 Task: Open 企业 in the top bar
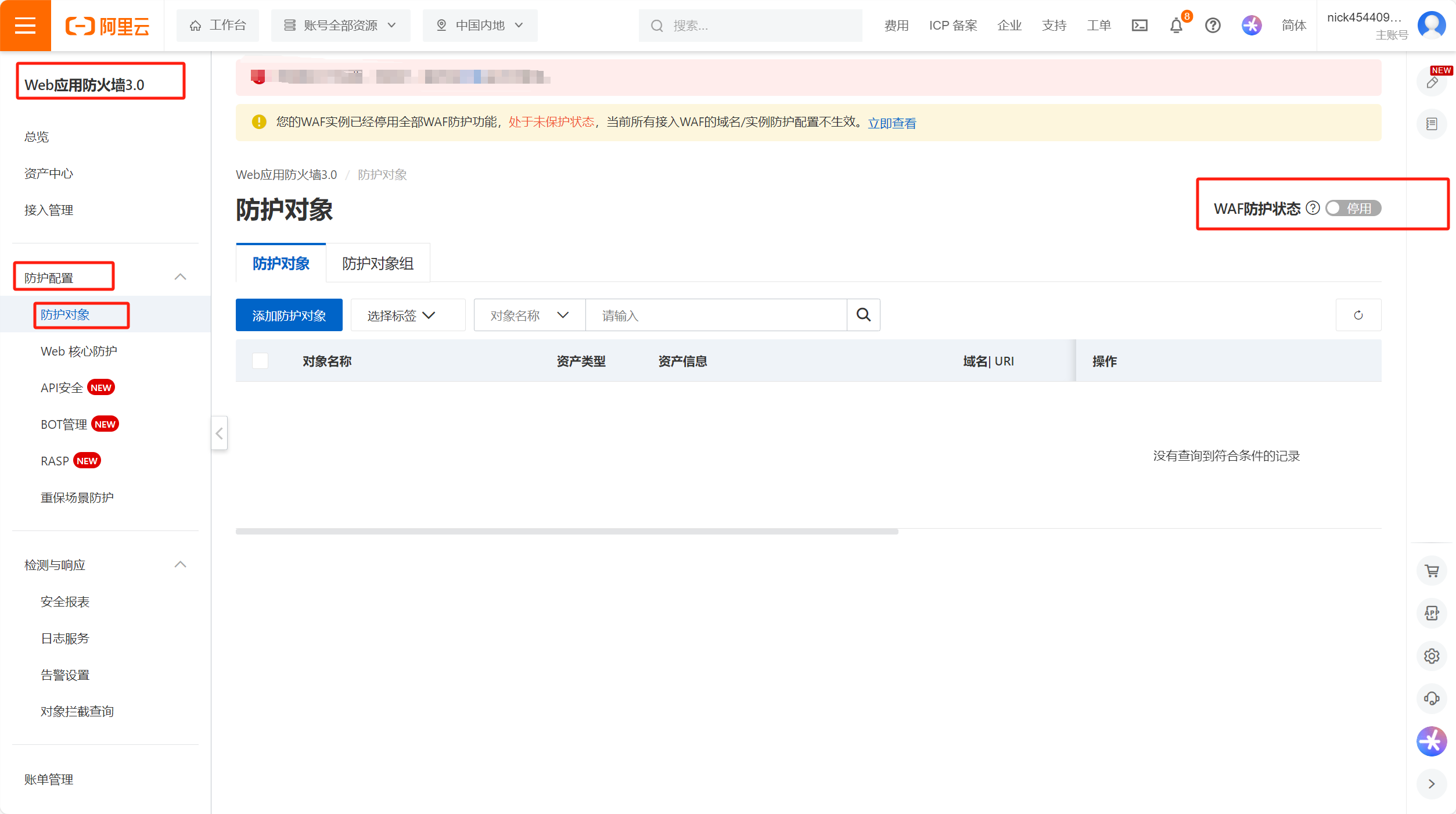click(x=1009, y=26)
